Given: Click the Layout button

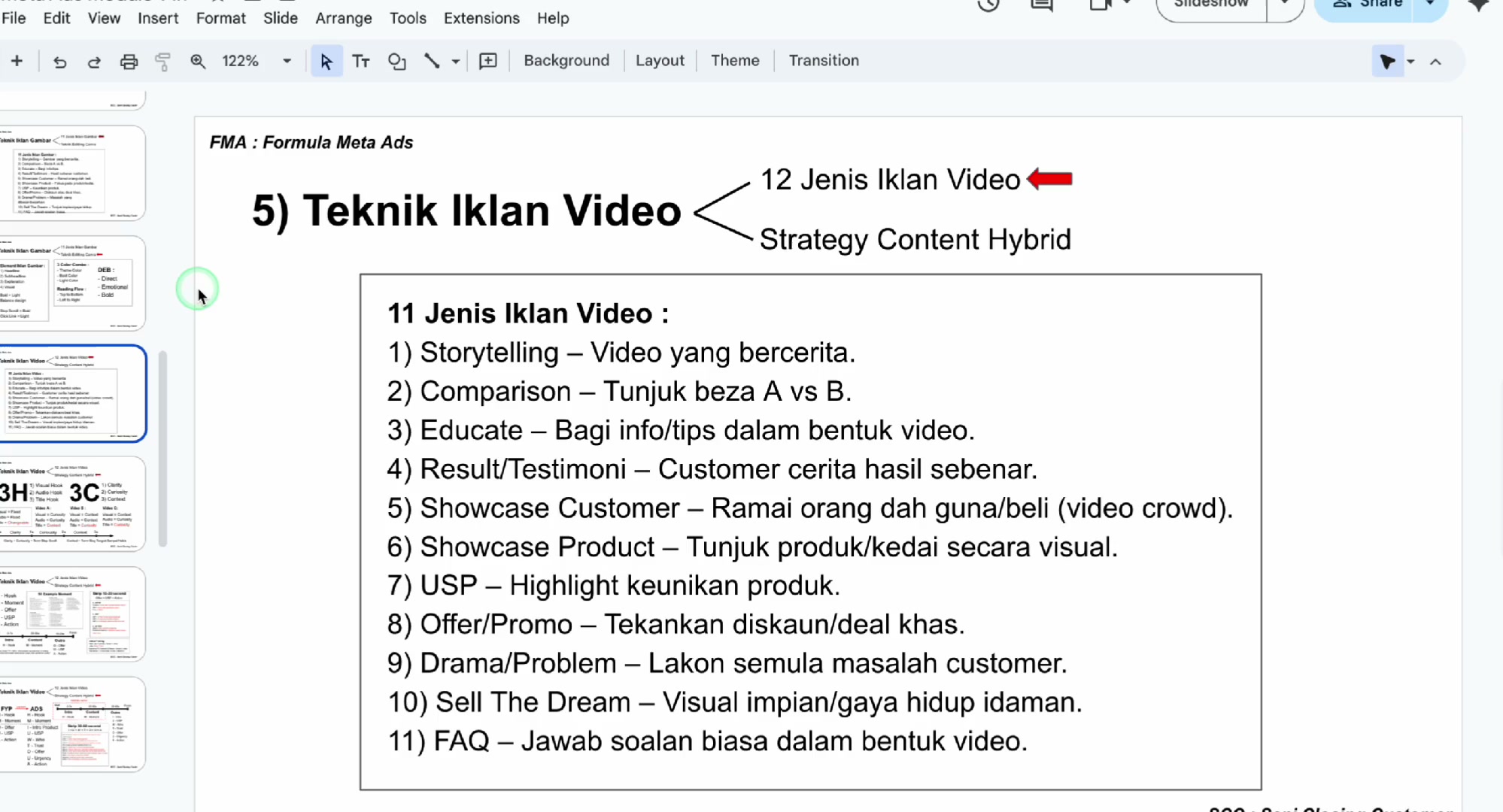Looking at the screenshot, I should pyautogui.click(x=660, y=61).
